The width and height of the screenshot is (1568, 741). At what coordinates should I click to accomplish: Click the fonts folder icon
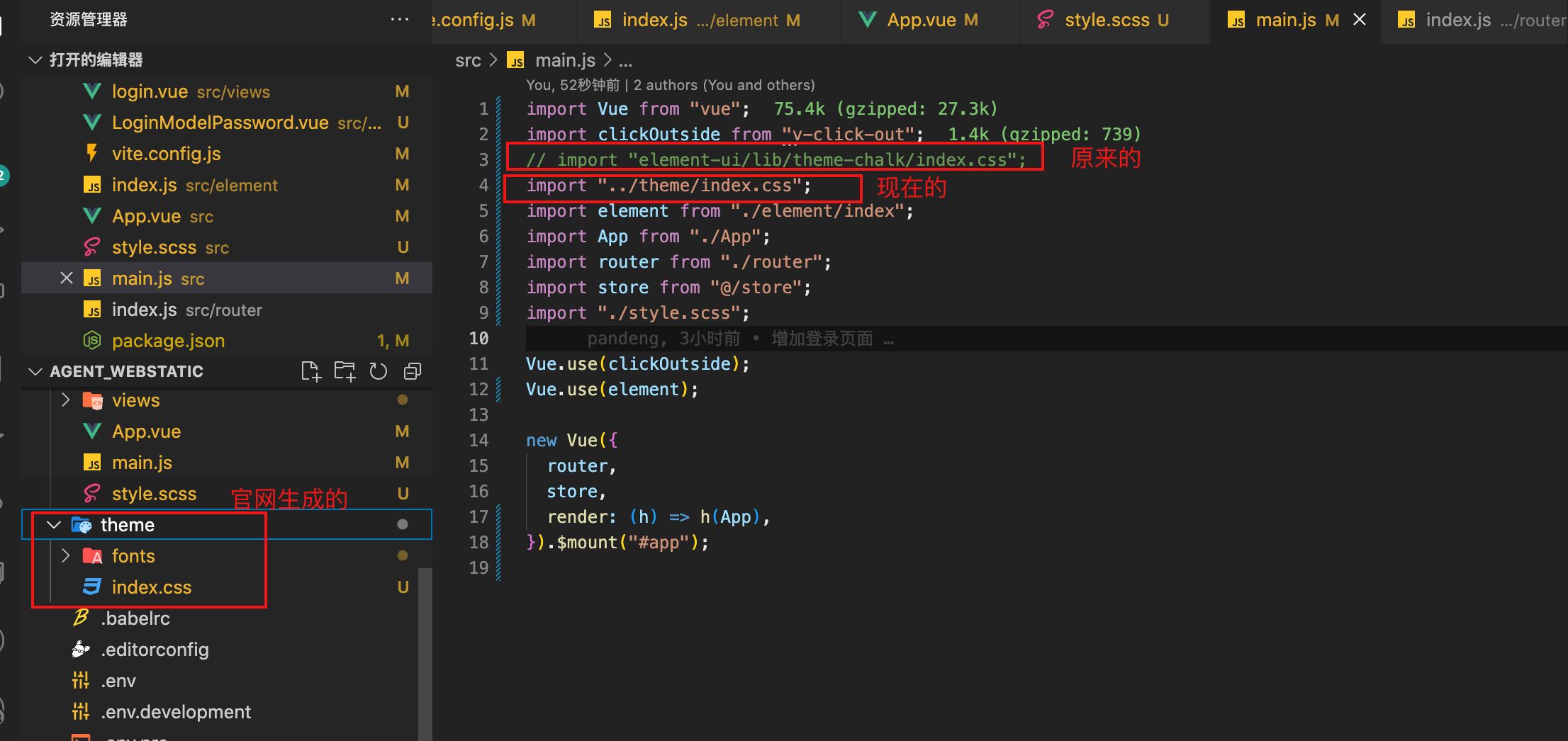coord(93,556)
